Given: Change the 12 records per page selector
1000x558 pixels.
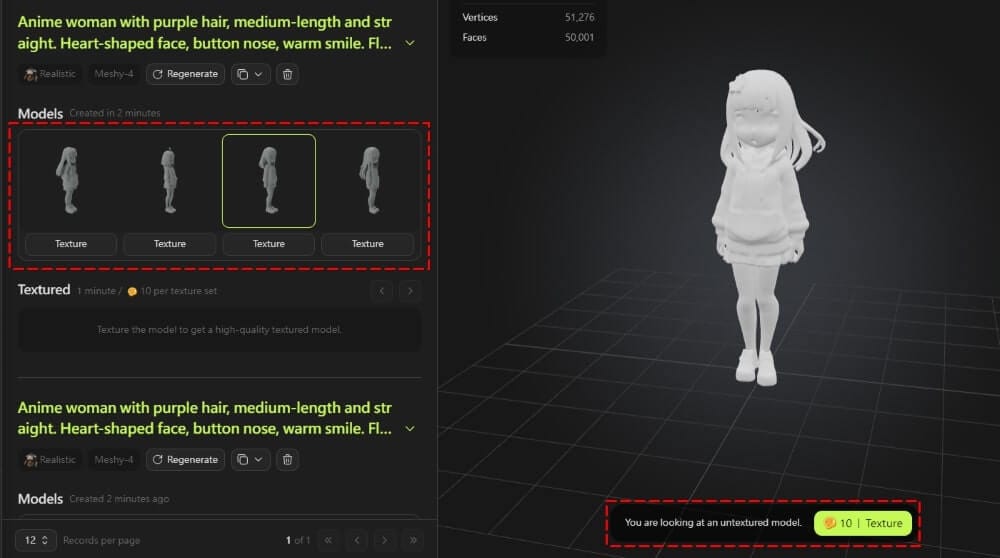Looking at the screenshot, I should (x=36, y=540).
